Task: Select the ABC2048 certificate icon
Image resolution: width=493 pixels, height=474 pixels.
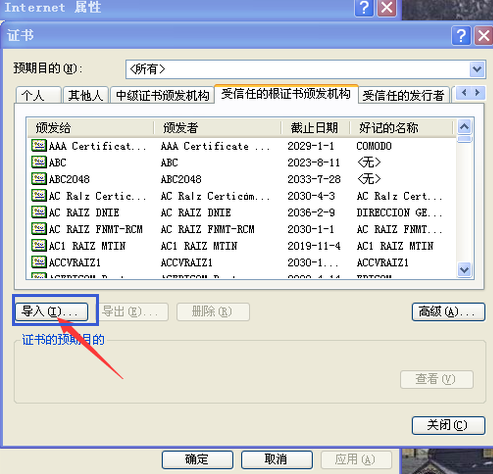Action: pyautogui.click(x=39, y=179)
